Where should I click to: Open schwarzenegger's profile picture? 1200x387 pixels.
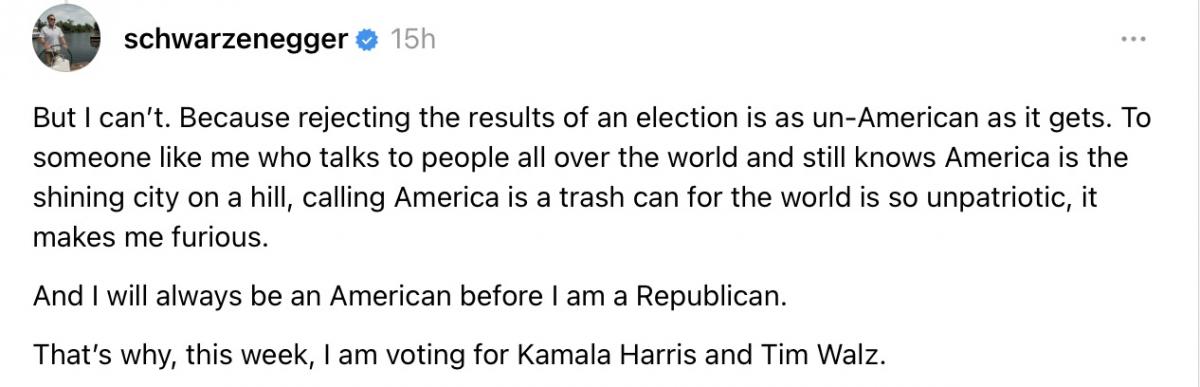[x=66, y=38]
